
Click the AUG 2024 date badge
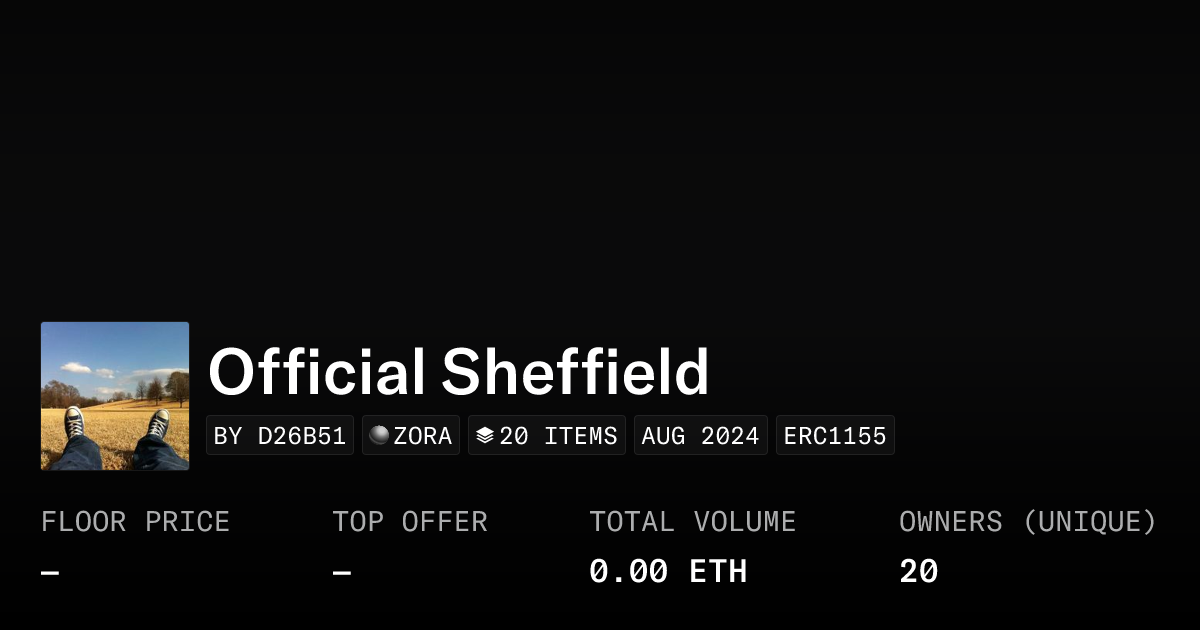click(x=700, y=436)
